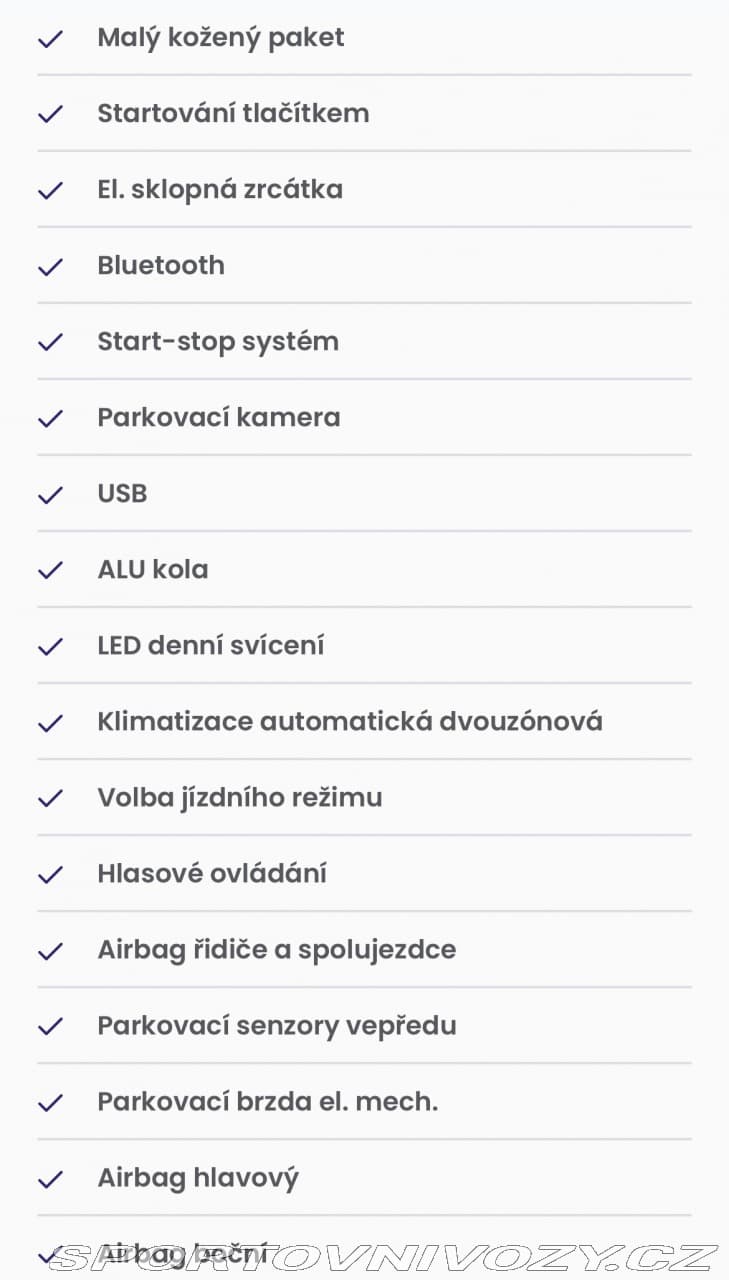Screen dimensions: 729x1280
Task: Click the checkmark beside Hlasové ovládání
Action: (50, 874)
